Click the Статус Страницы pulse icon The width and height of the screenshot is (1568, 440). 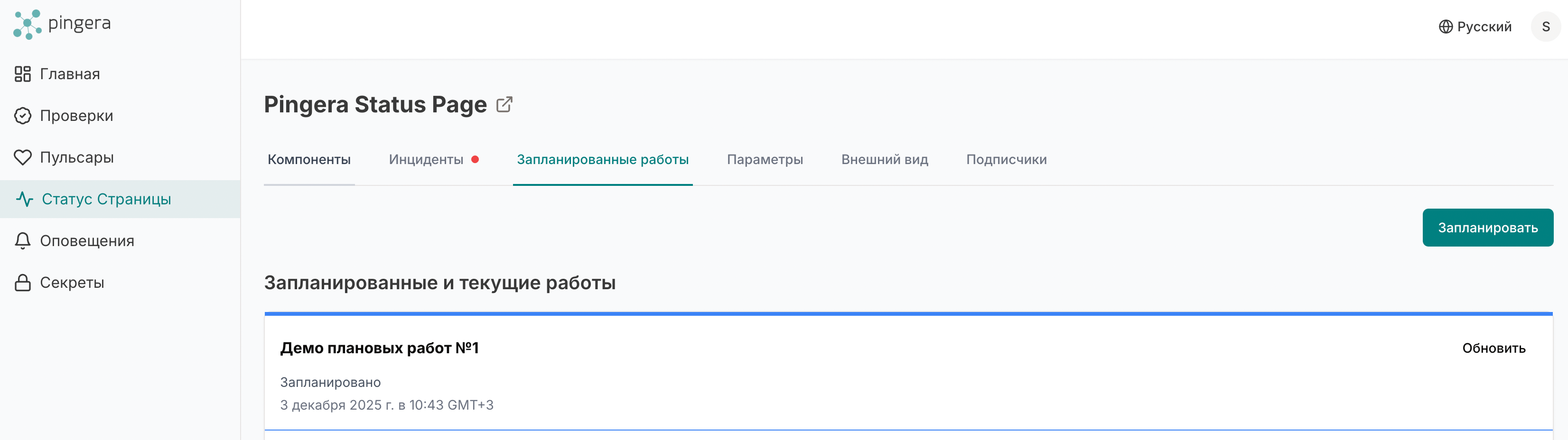(24, 199)
